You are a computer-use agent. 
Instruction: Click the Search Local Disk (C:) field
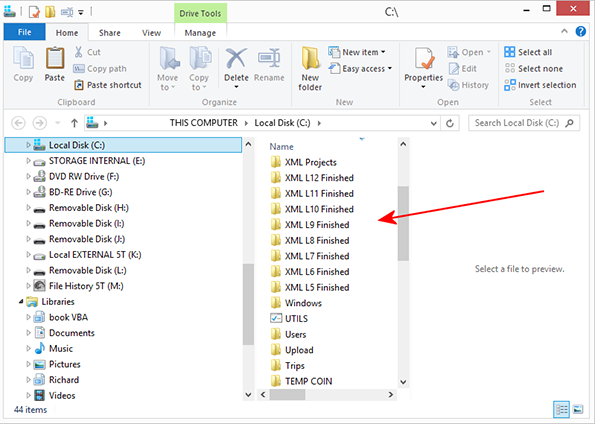tap(524, 123)
